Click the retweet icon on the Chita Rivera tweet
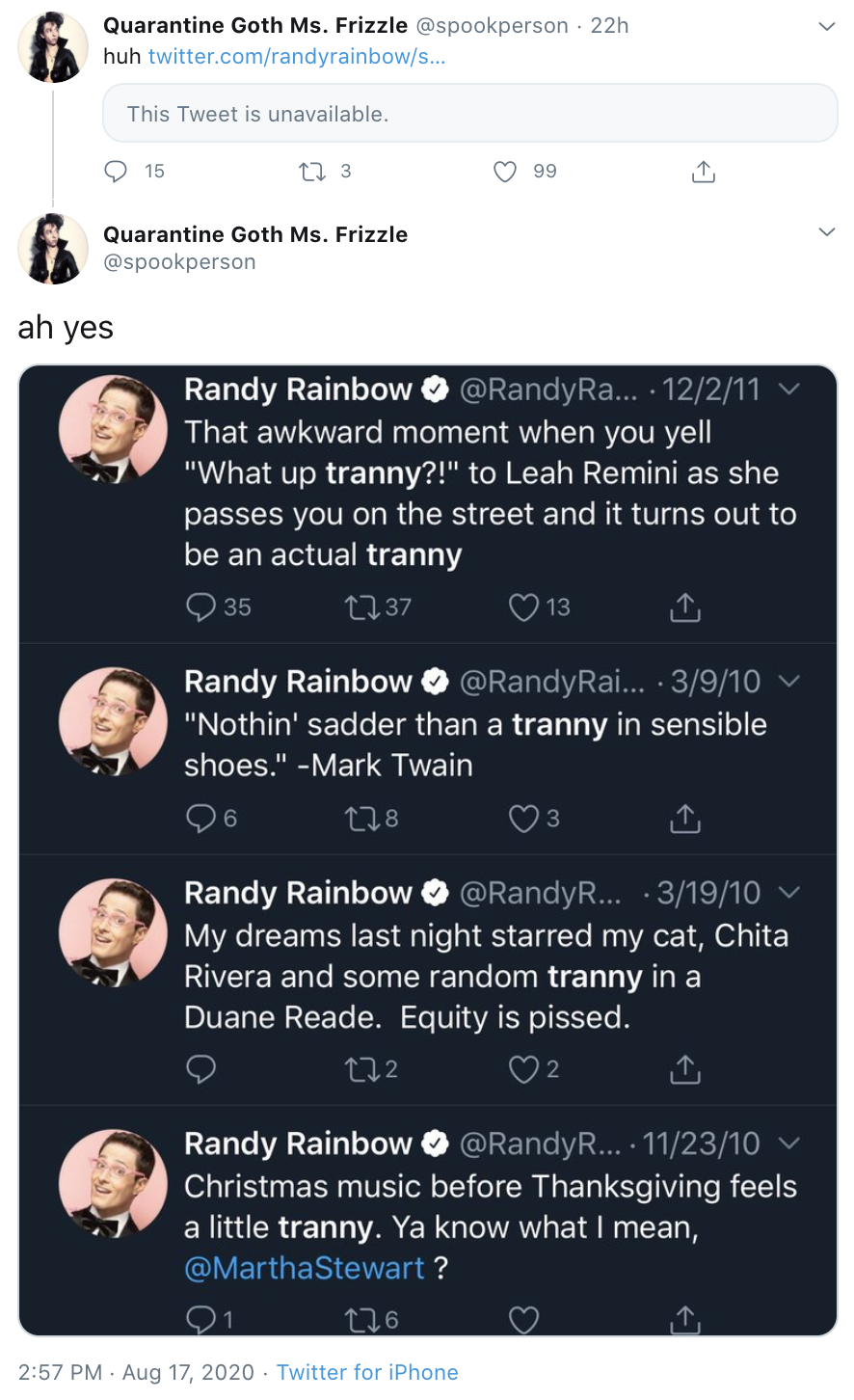The height and width of the screenshot is (1400, 854). [x=363, y=1068]
